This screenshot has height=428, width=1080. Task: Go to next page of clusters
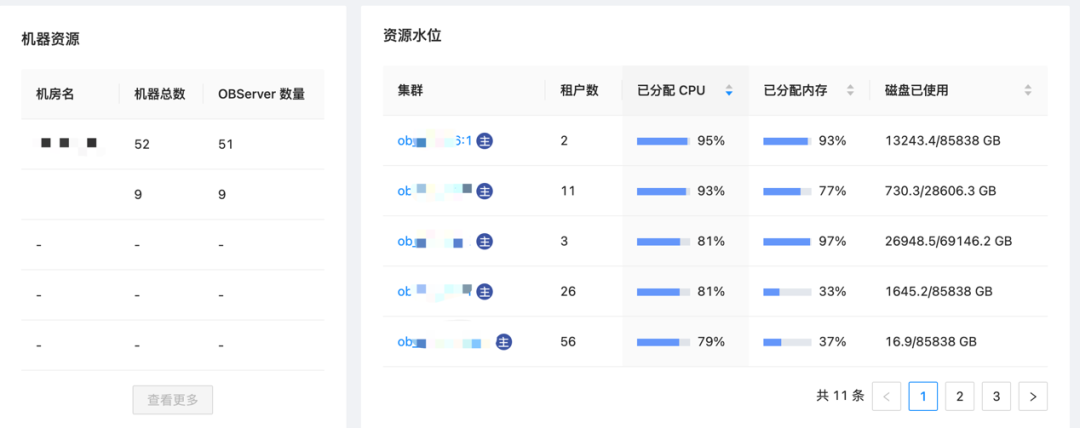point(1033,397)
